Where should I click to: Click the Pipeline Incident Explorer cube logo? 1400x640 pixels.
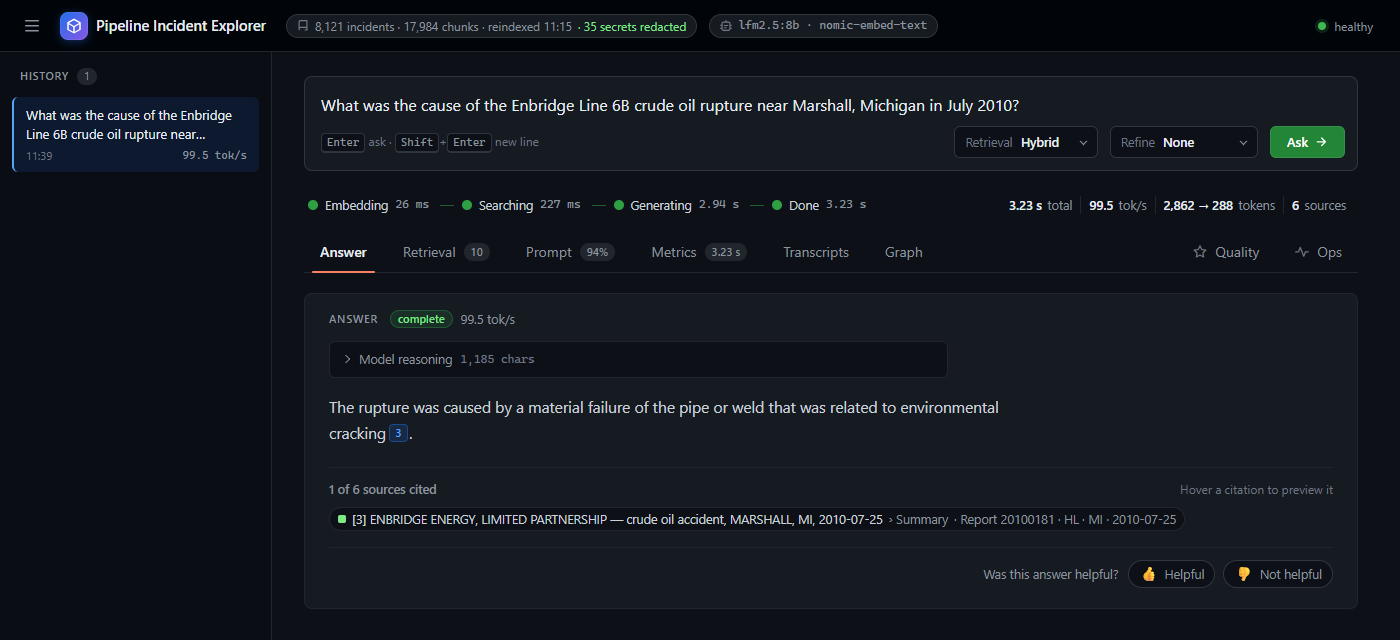click(x=74, y=26)
